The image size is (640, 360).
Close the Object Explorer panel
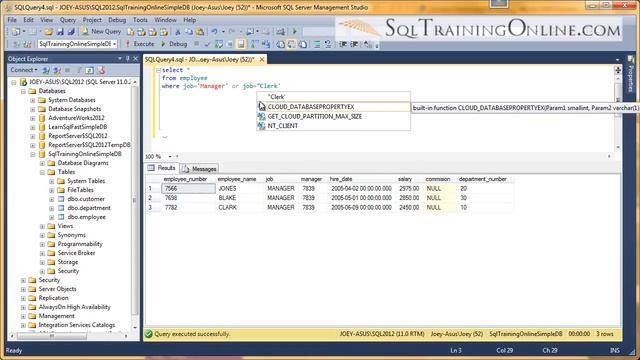135,59
